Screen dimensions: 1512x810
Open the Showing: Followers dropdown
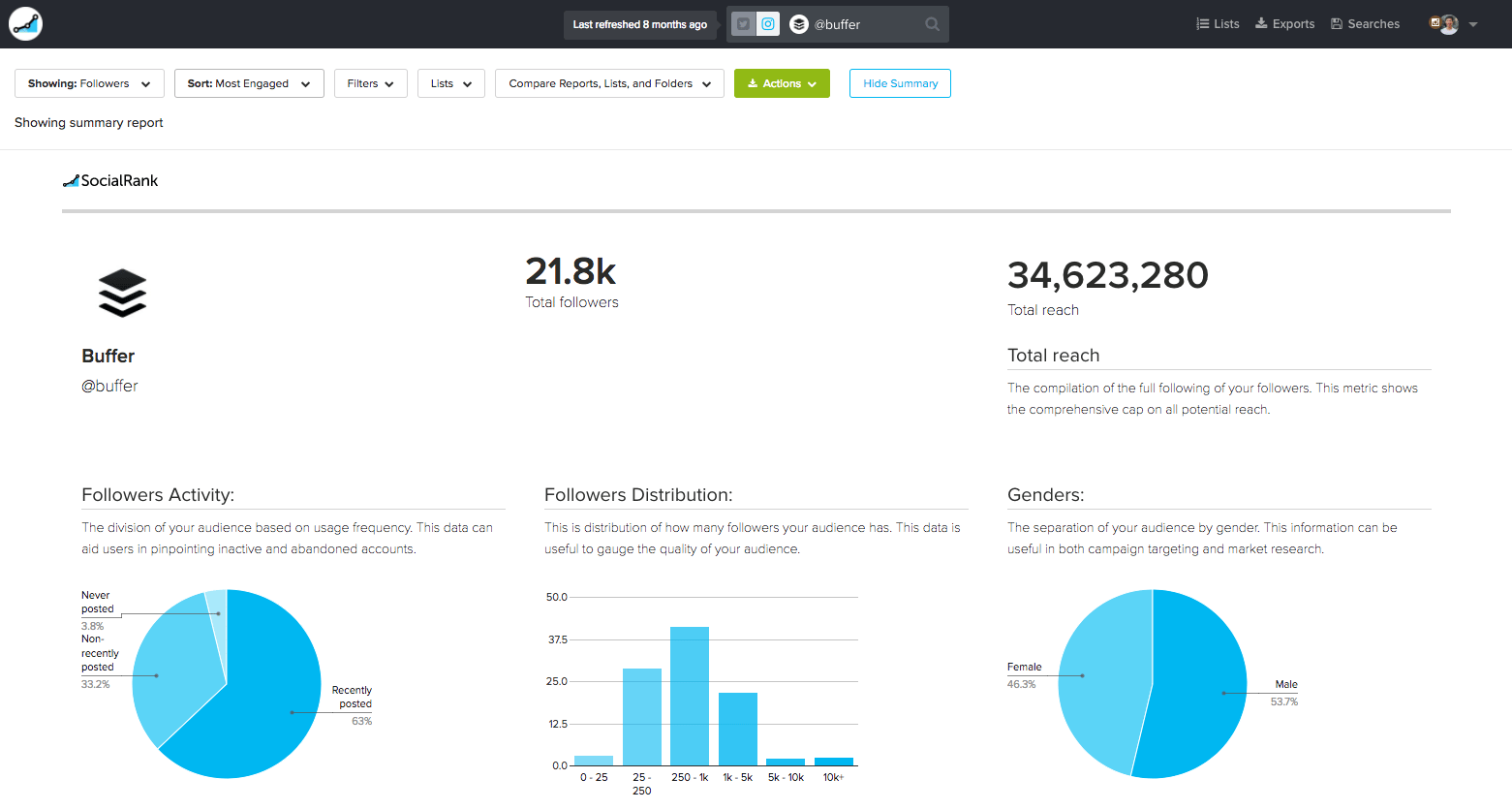tap(88, 83)
